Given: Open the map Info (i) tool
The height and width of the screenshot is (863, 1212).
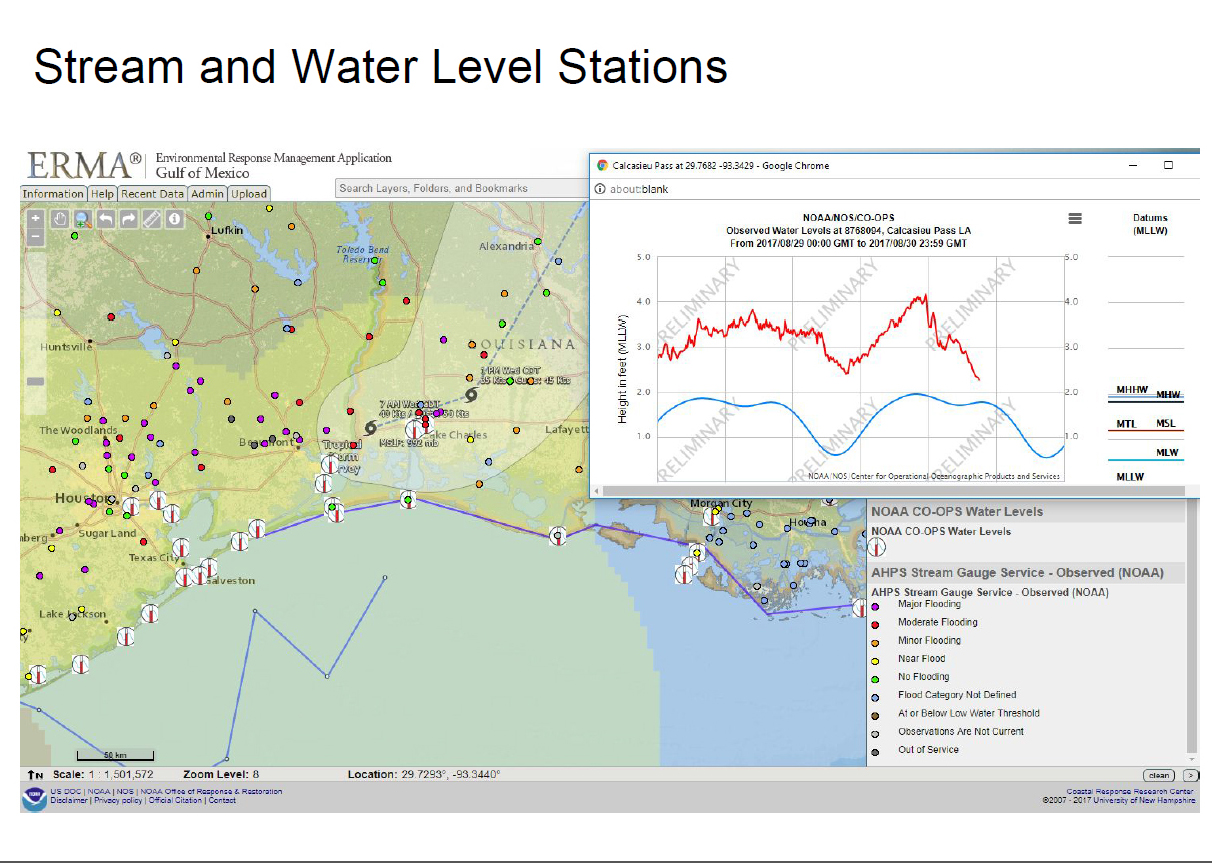Looking at the screenshot, I should click(175, 218).
